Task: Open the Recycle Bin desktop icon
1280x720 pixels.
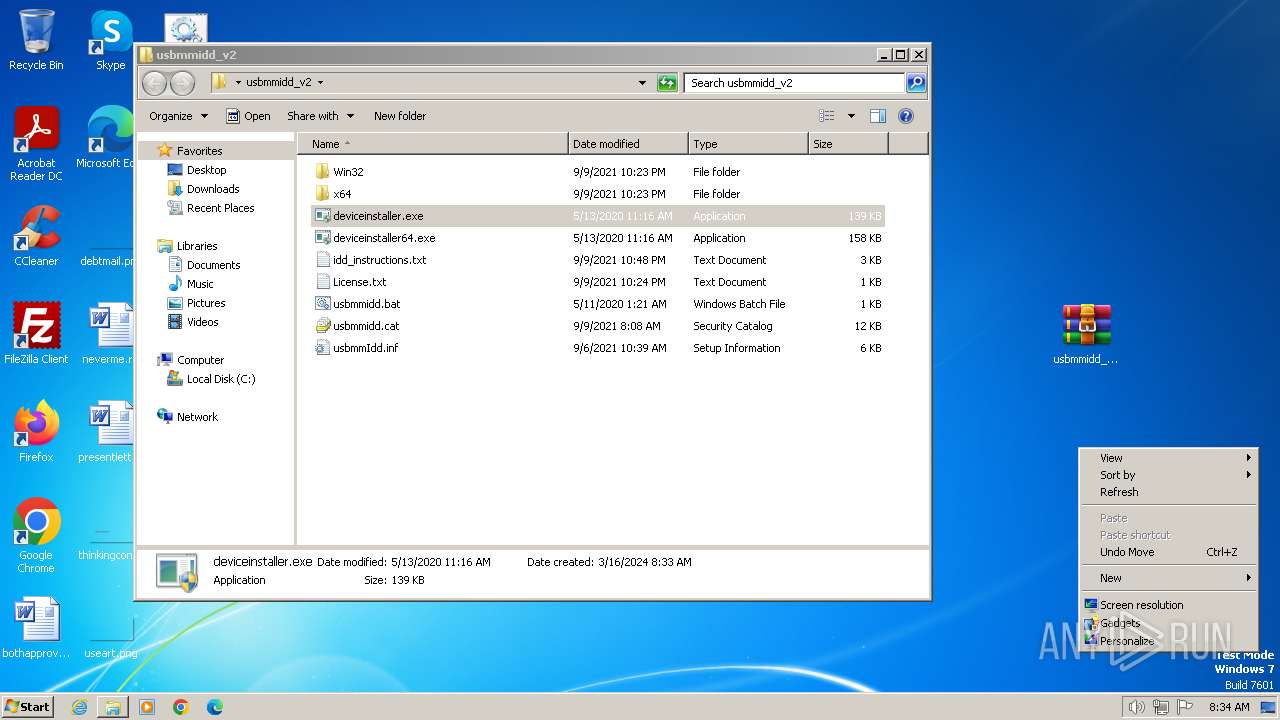Action: (36, 40)
